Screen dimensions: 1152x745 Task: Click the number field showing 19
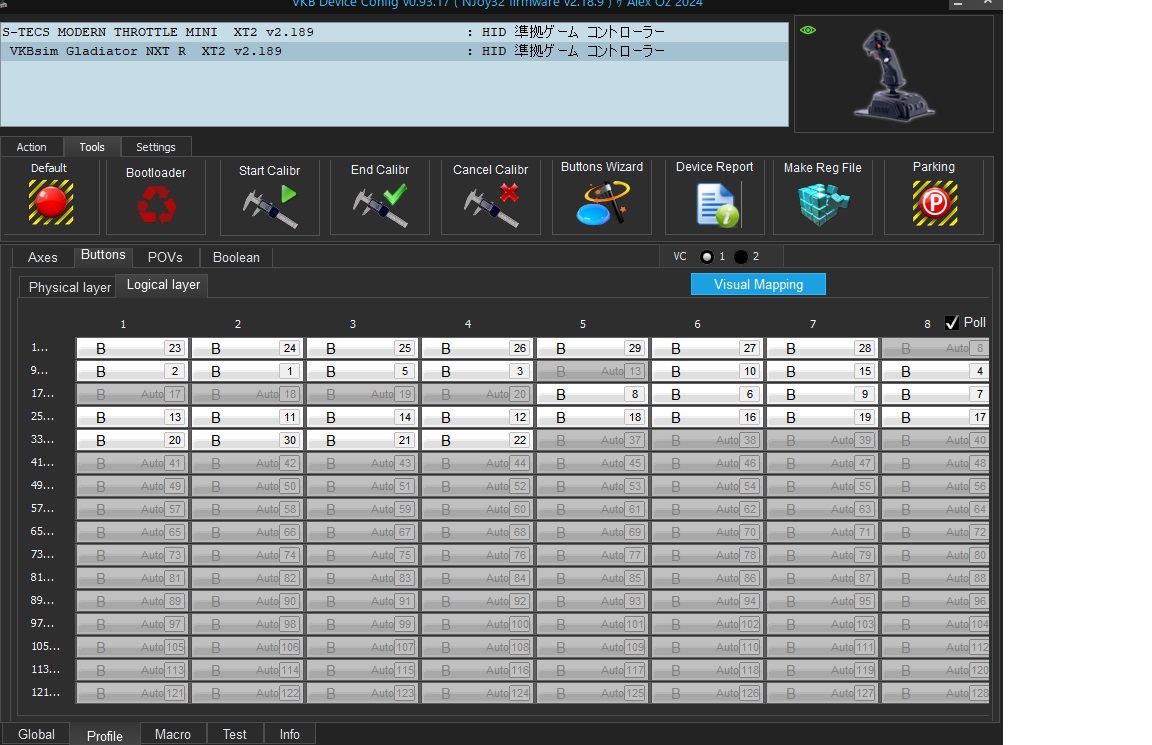[865, 417]
